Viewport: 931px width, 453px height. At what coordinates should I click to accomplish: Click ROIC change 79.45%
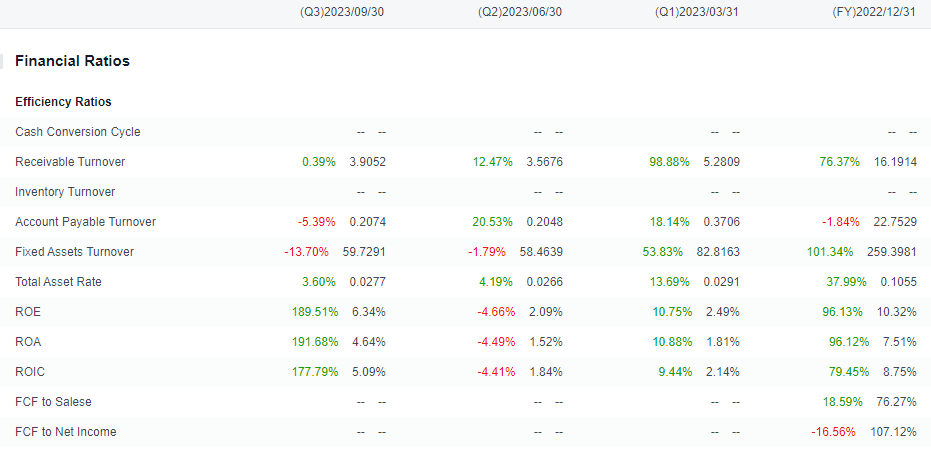[x=849, y=372]
